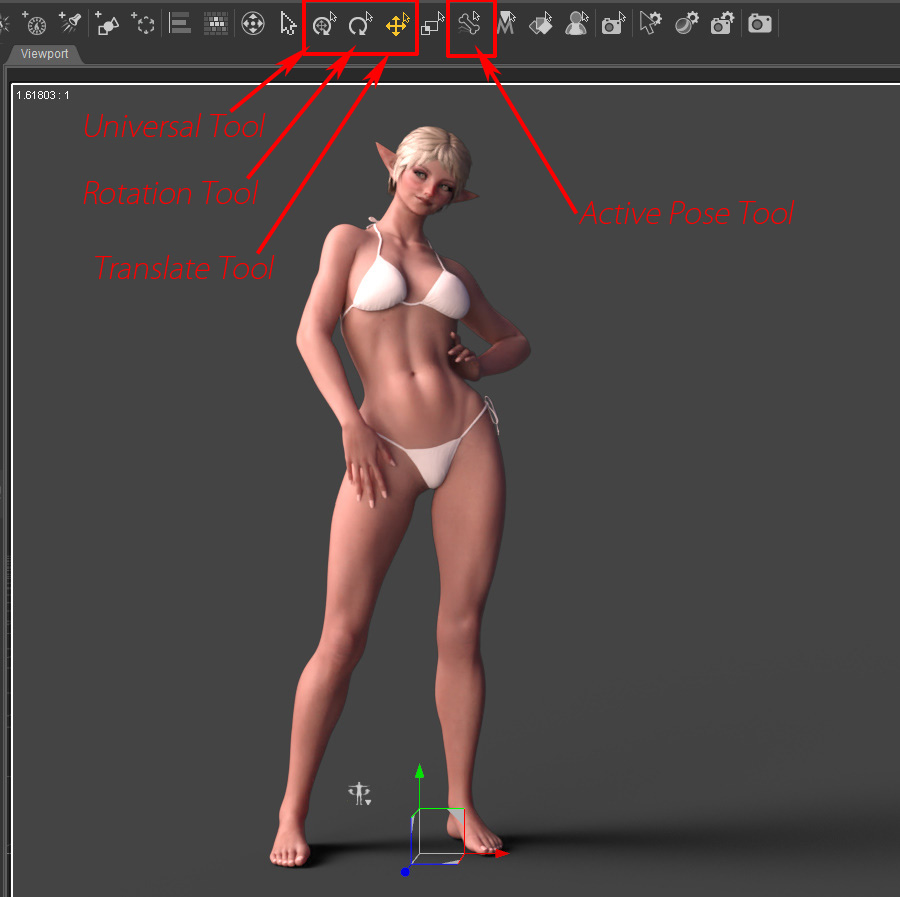
Task: Click the red X-axis arrow of the gizmo
Action: coord(502,854)
